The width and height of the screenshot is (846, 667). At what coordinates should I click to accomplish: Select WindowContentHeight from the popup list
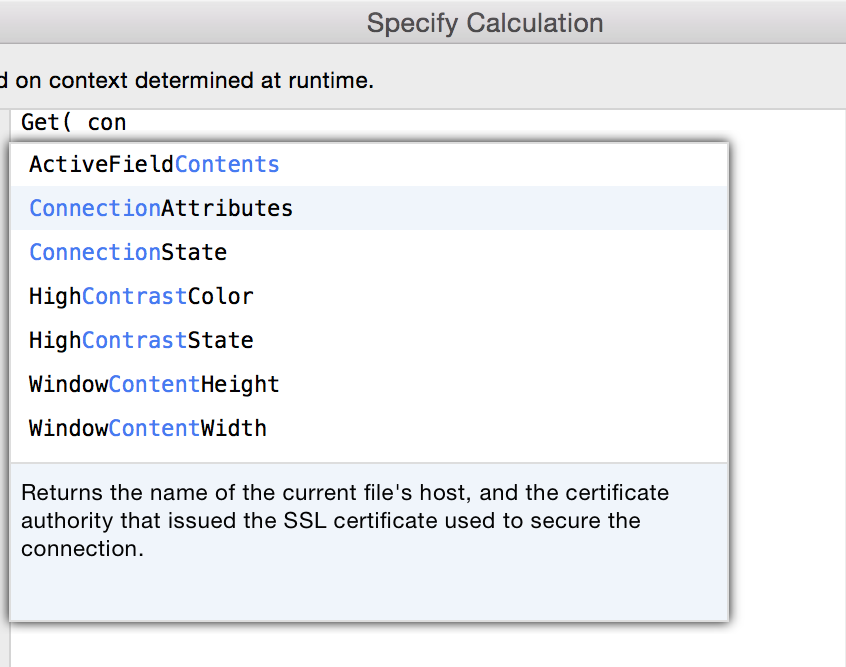pyautogui.click(x=153, y=384)
